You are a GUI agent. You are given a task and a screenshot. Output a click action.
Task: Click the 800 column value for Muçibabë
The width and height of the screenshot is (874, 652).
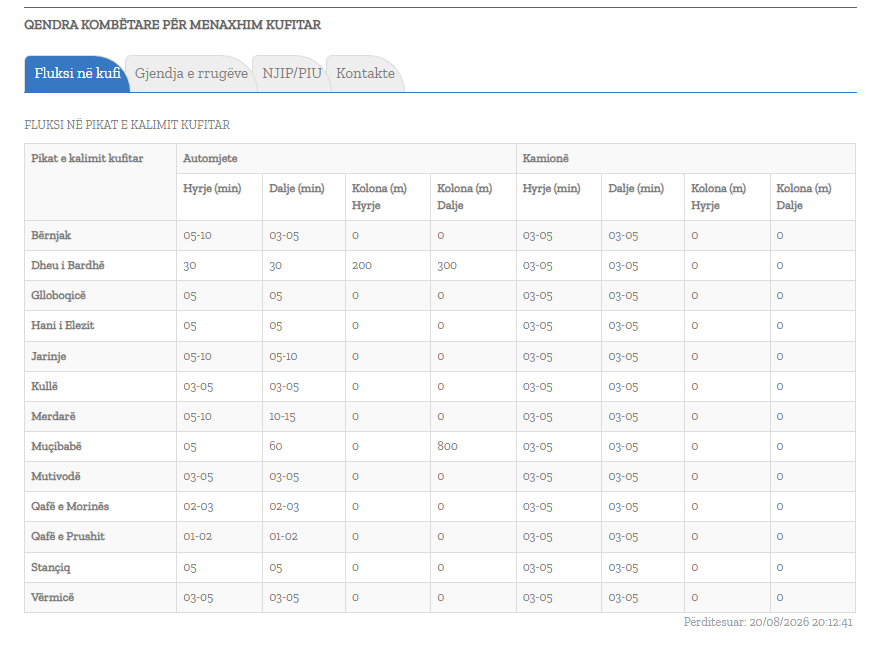(448, 446)
